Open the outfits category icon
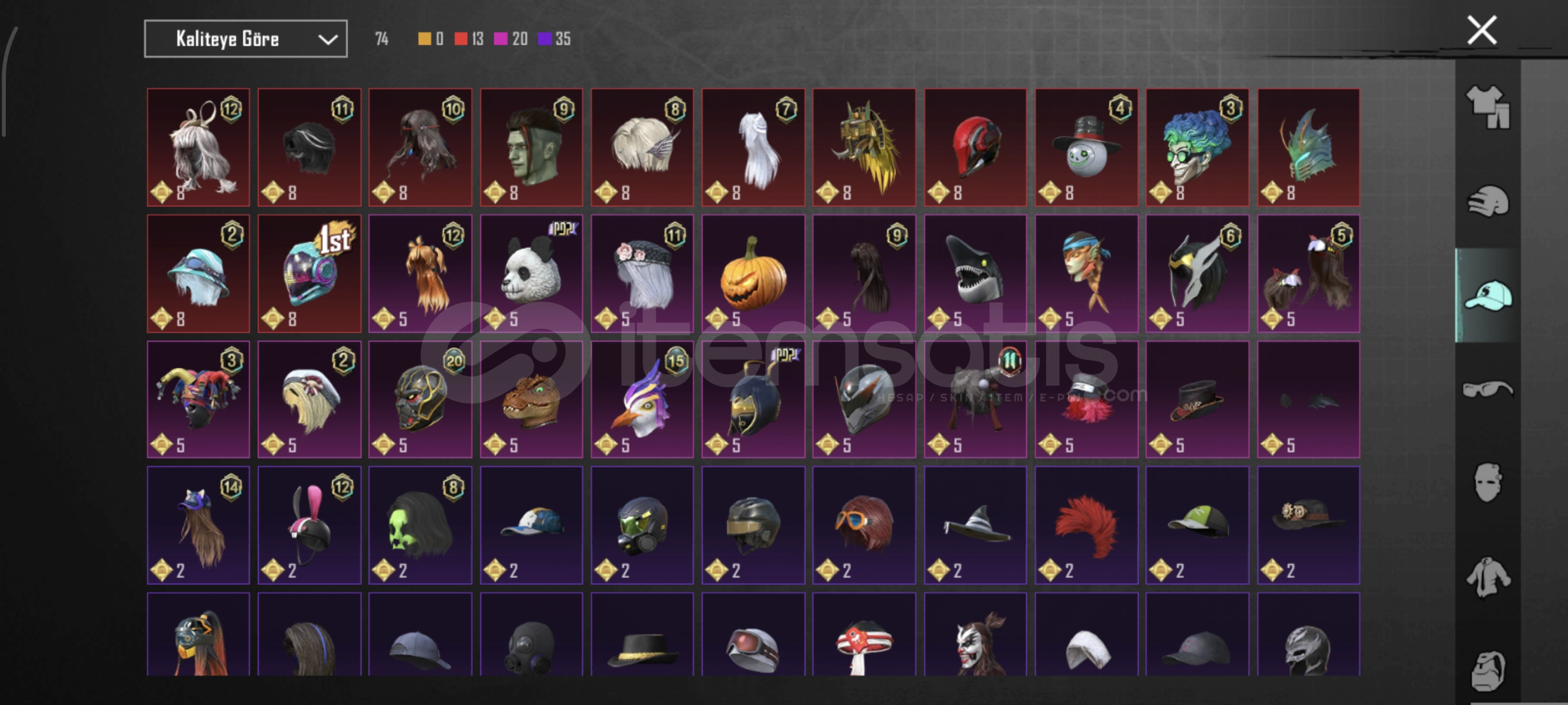The width and height of the screenshot is (1568, 705). tap(1488, 107)
